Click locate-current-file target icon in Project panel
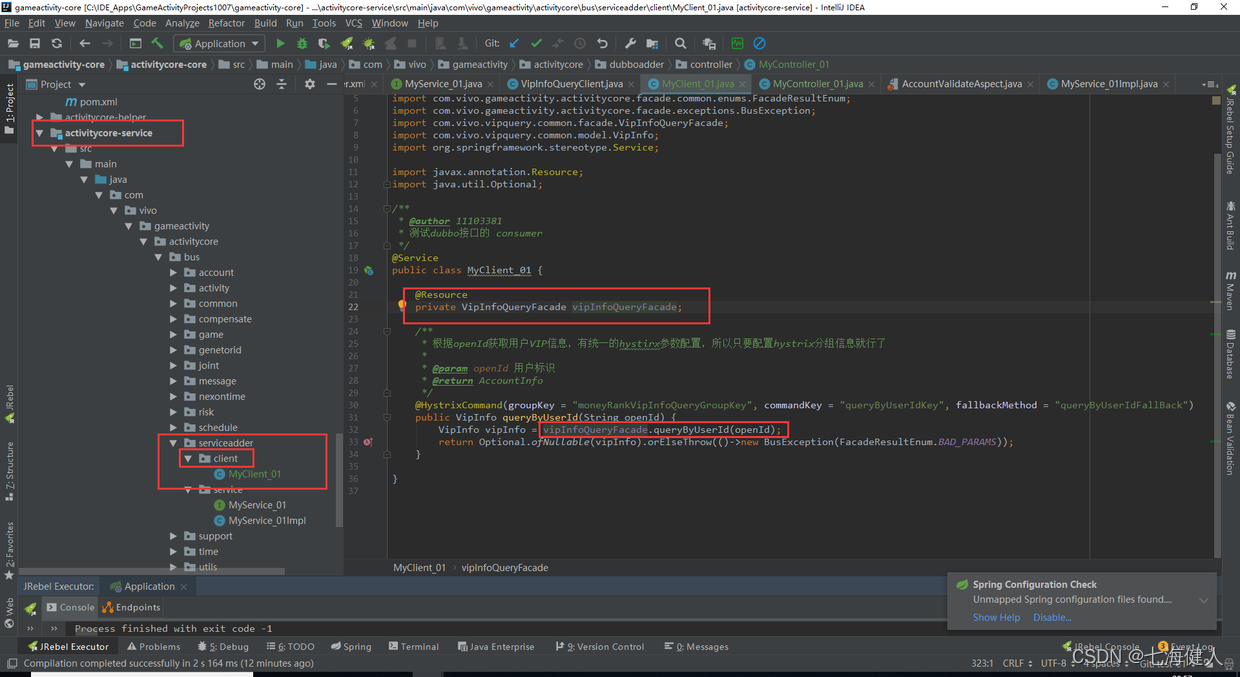Image resolution: width=1240 pixels, height=677 pixels. coord(260,84)
